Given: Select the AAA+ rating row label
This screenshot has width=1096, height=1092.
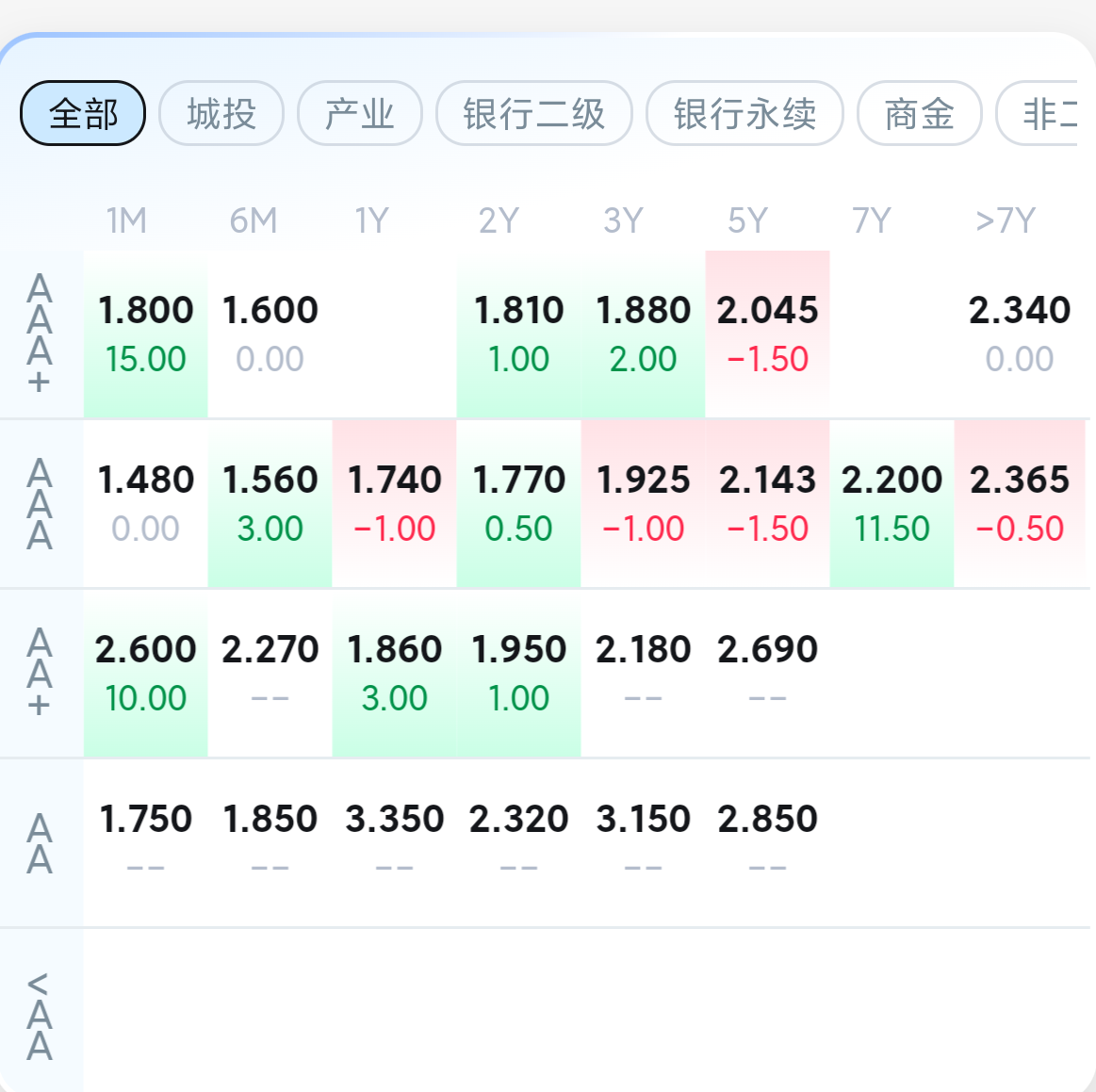Looking at the screenshot, I should 40,334.
